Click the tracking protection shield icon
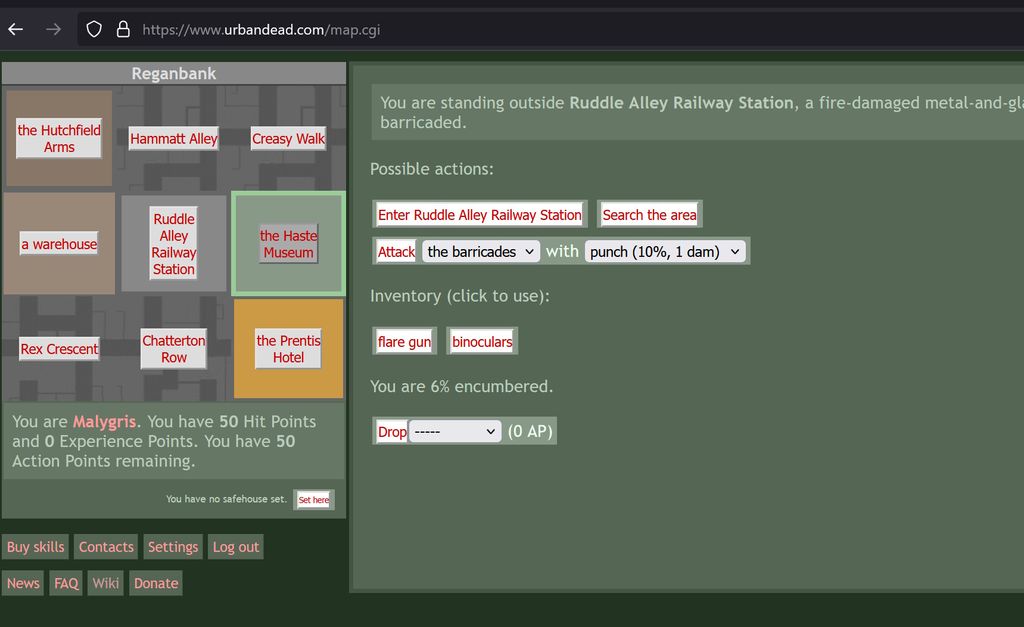Viewport: 1024px width, 627px height. (x=92, y=28)
